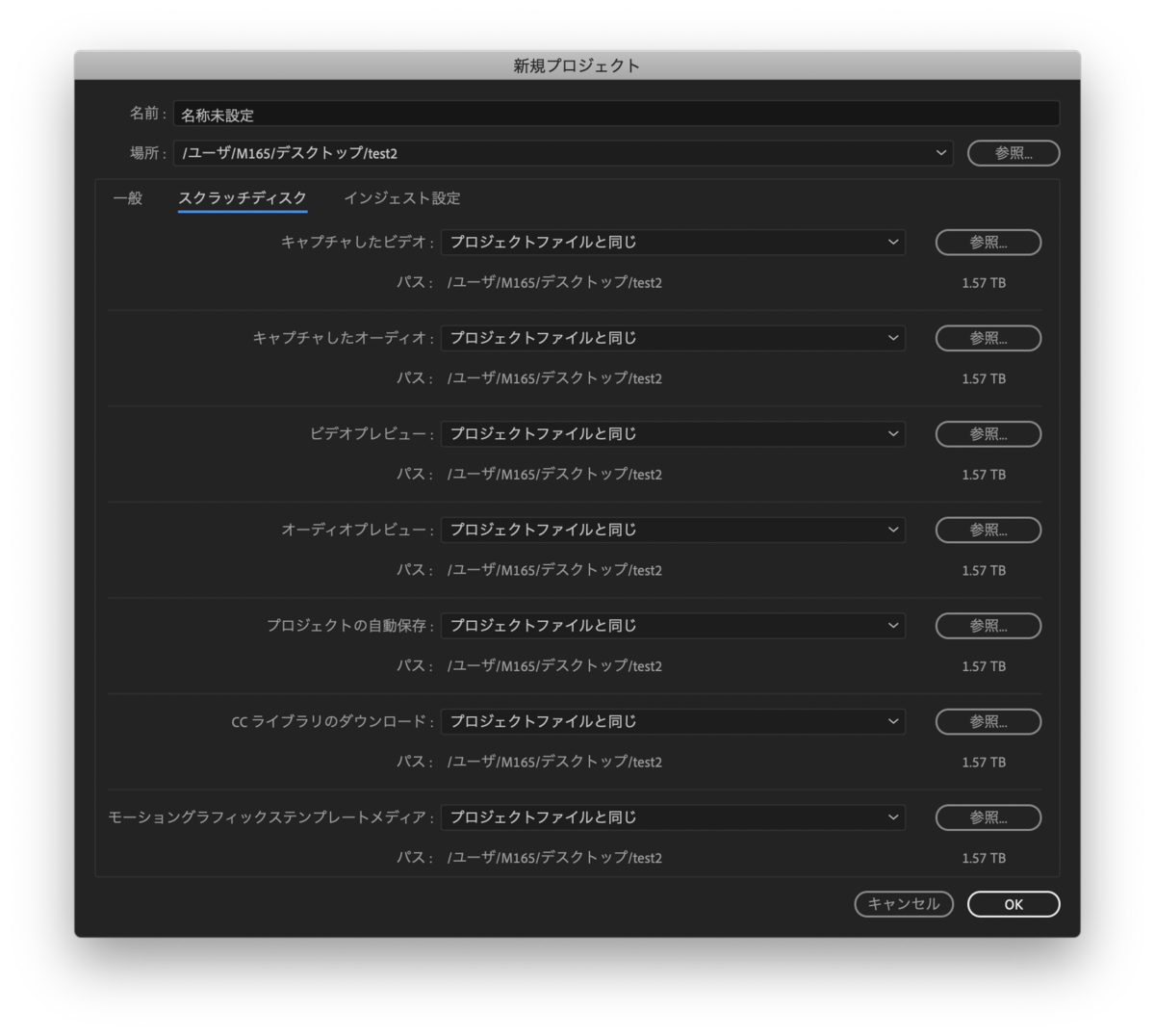Browse folder for キャプチャしたビデオ
1155x1036 pixels.
tap(988, 243)
